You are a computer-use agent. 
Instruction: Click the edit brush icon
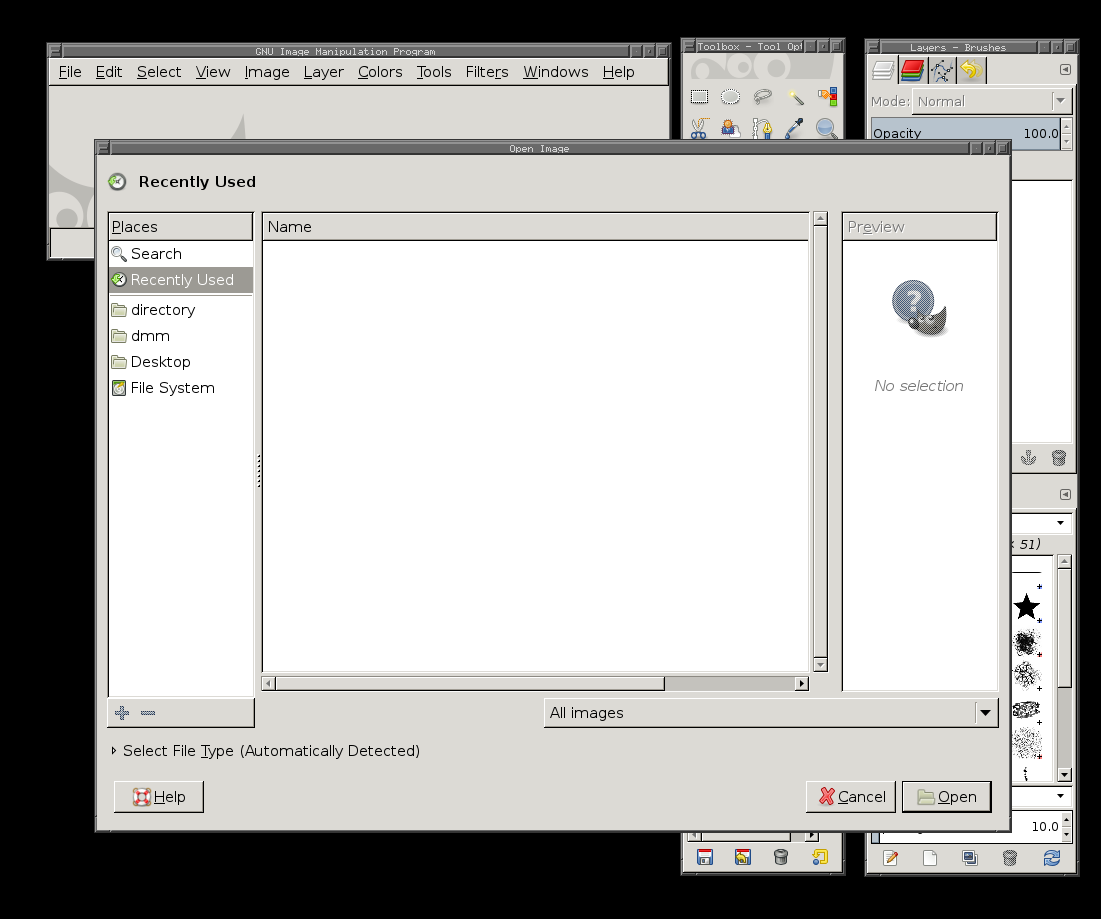pyautogui.click(x=890, y=857)
